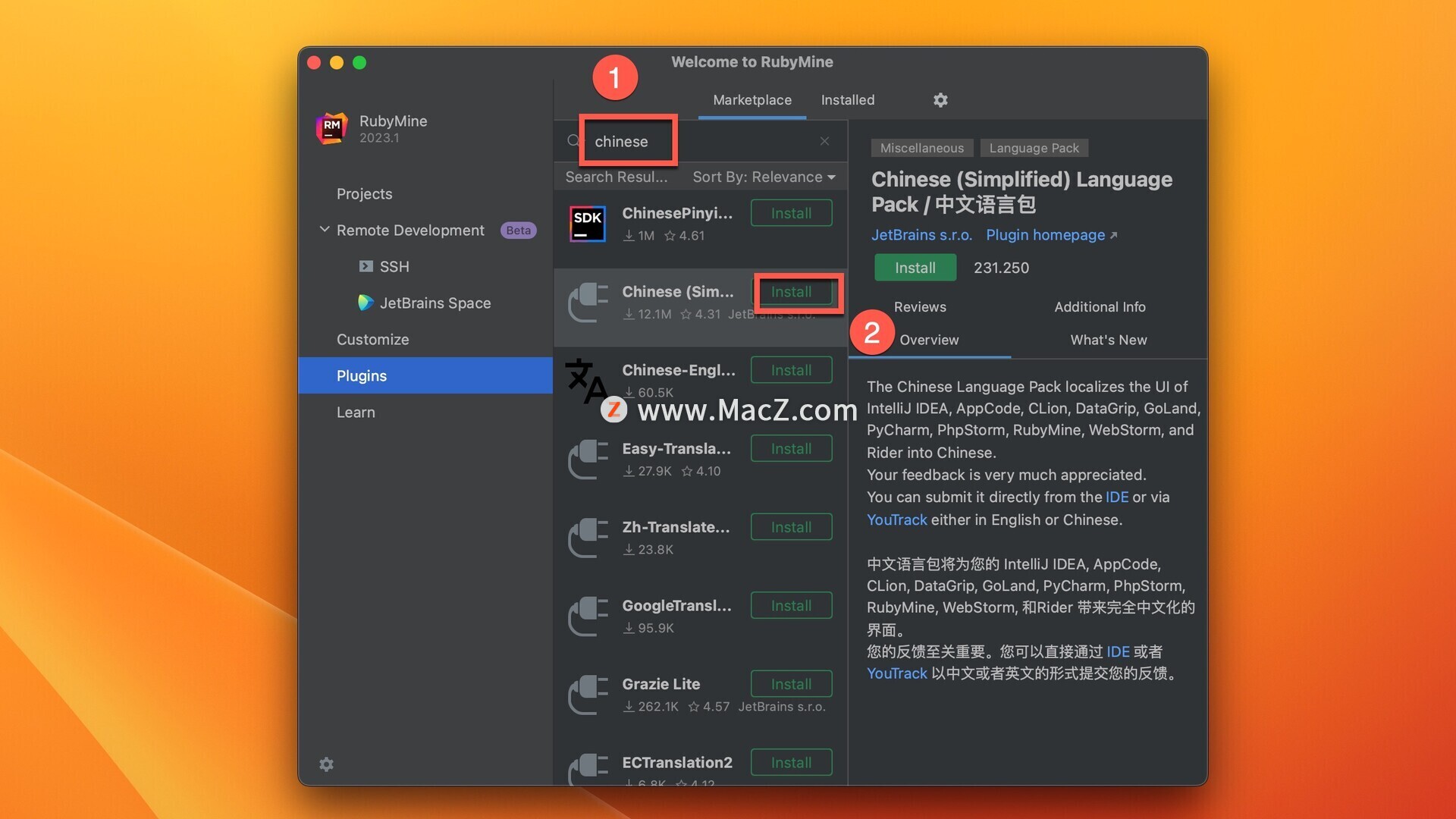The image size is (1456, 819).
Task: Open settings gear at sidebar bottom
Action: point(326,764)
